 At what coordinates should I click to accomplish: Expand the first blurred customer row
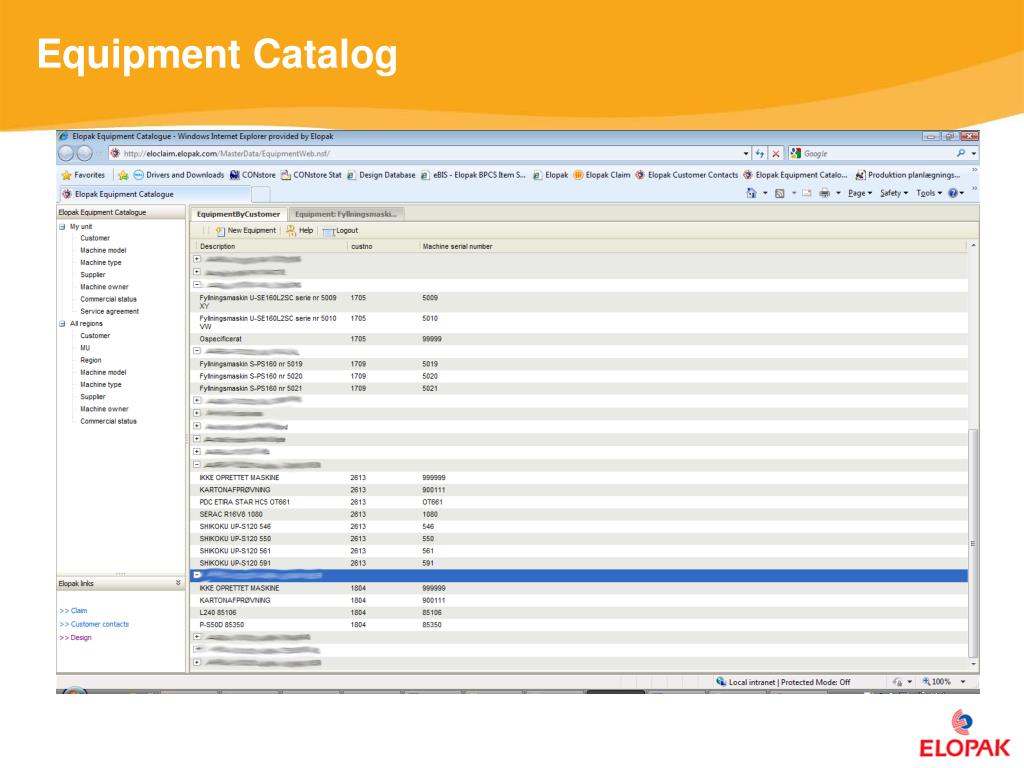click(x=197, y=259)
